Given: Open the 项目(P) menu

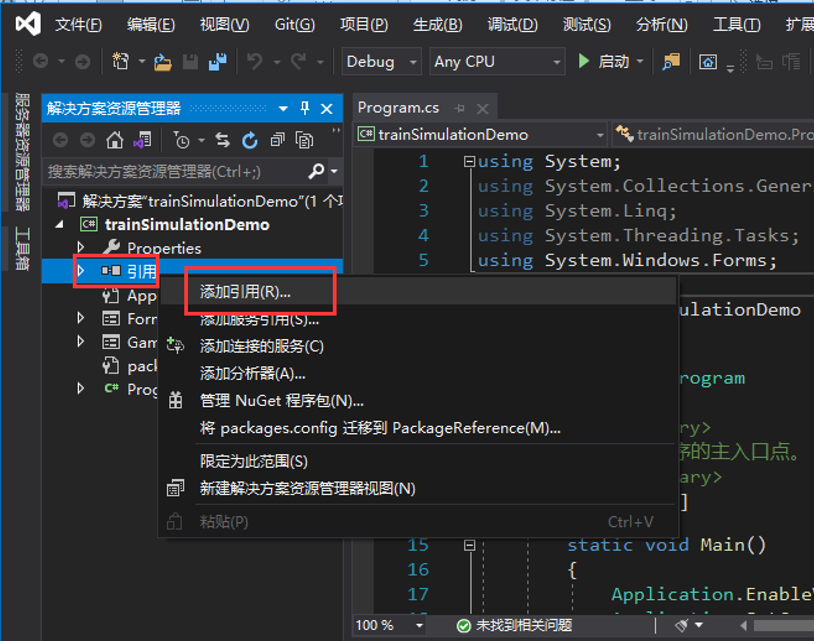Looking at the screenshot, I should tap(364, 24).
